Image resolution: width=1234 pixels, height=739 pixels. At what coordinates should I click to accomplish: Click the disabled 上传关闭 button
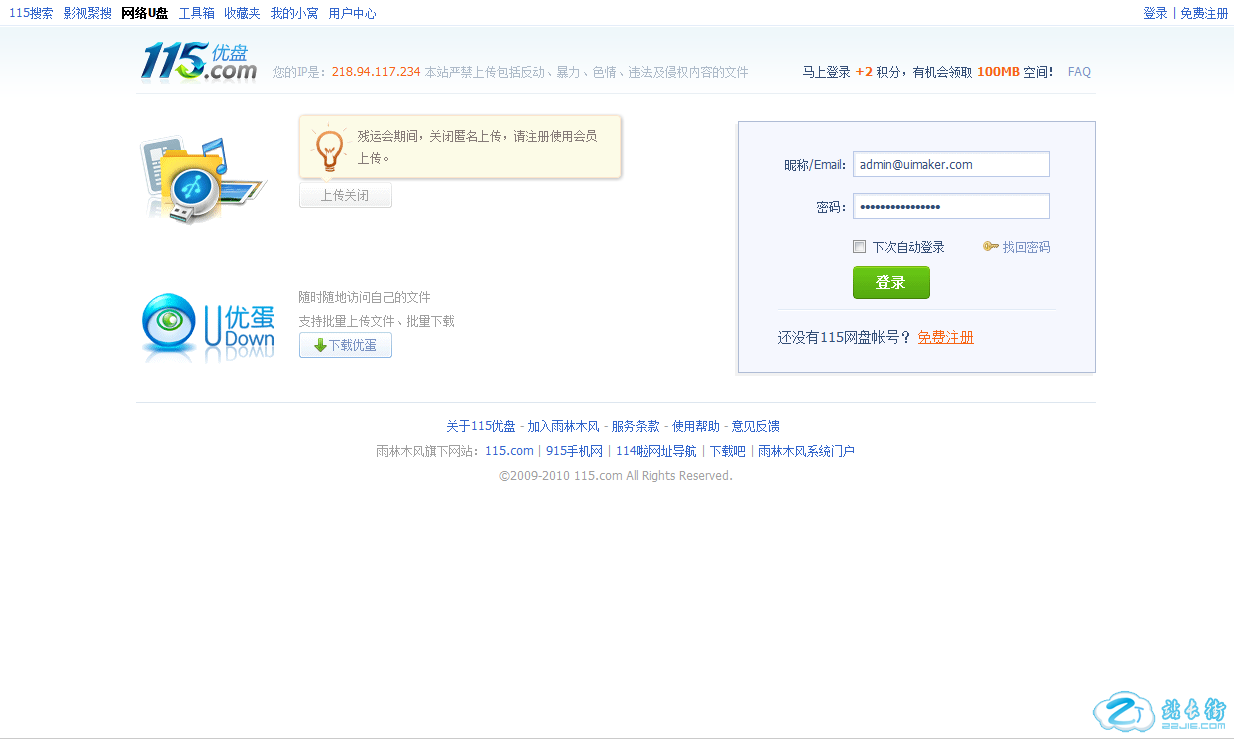pyautogui.click(x=345, y=195)
